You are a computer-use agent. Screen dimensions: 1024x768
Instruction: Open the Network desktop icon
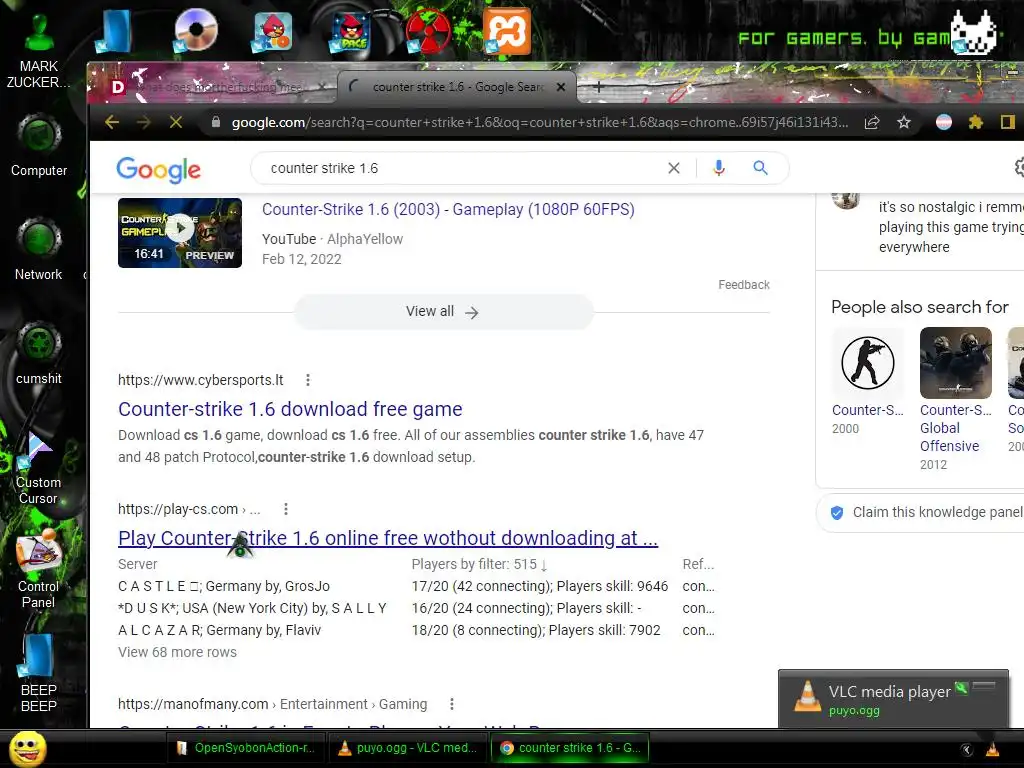(x=39, y=249)
